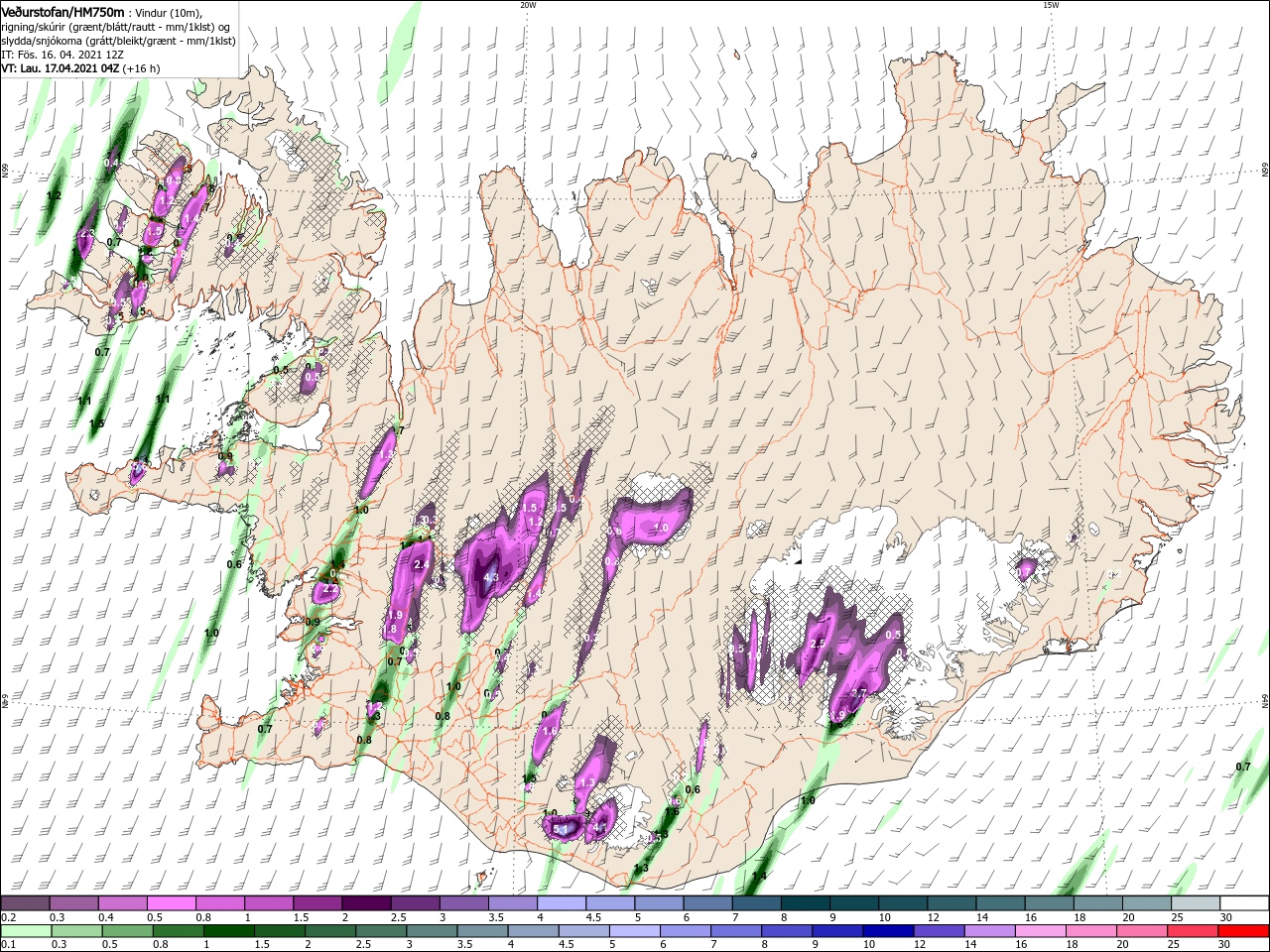Click the "20" label in the lower legend row
Screen dimensions: 1270x952
(1122, 944)
